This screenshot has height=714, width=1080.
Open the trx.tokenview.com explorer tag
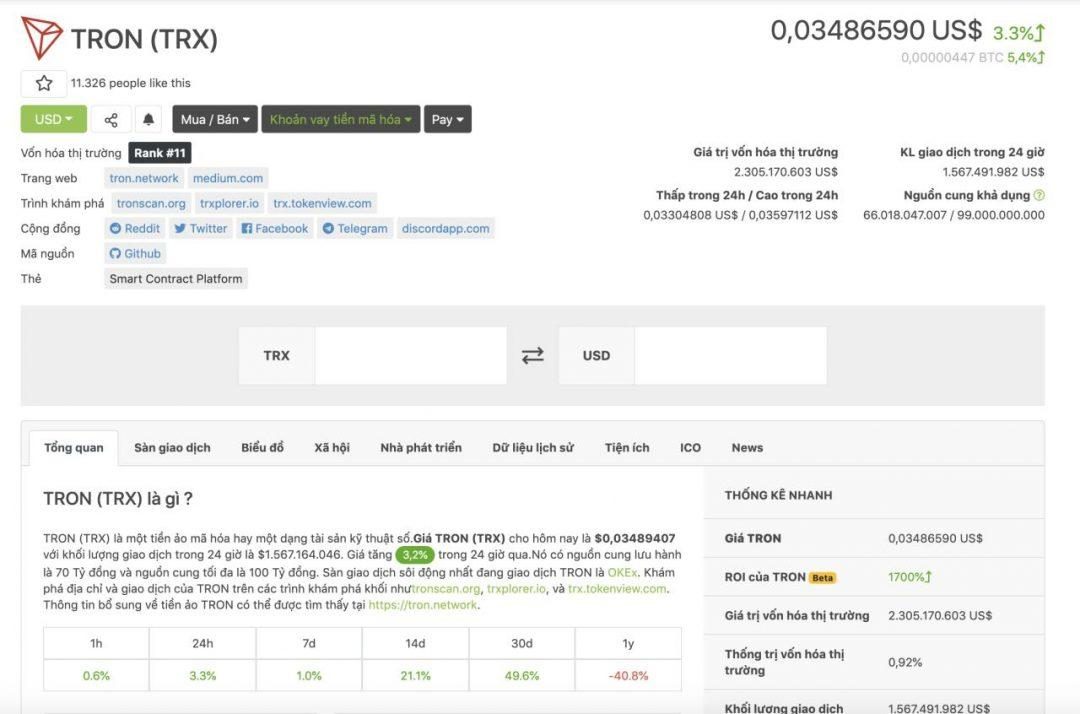(322, 203)
